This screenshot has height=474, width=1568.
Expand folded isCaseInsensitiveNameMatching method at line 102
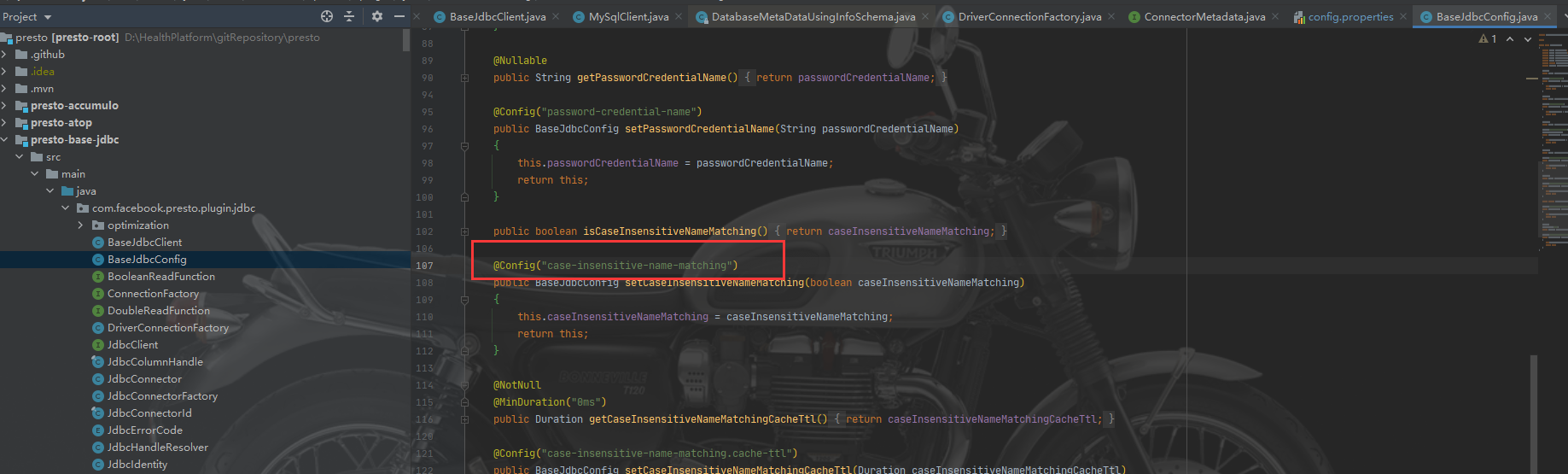pyautogui.click(x=465, y=231)
